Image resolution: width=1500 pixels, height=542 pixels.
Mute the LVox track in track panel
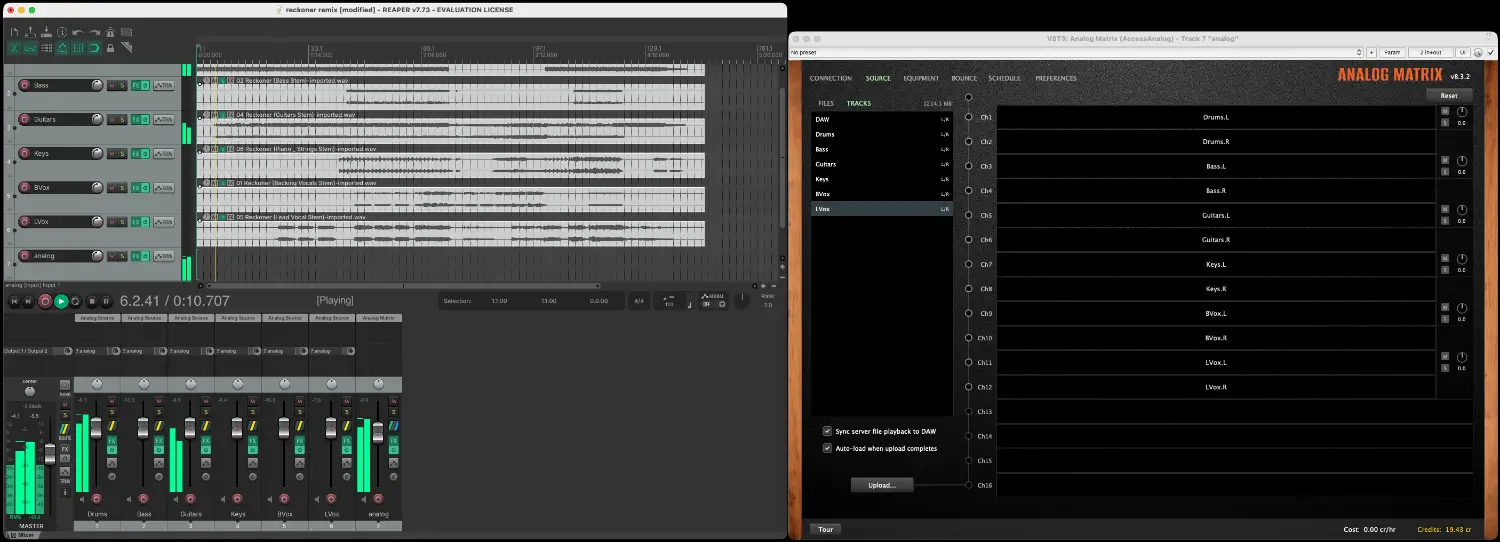coord(111,221)
